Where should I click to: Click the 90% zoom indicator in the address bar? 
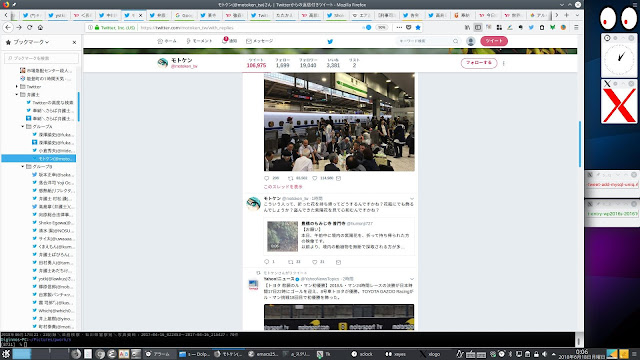tap(382, 28)
